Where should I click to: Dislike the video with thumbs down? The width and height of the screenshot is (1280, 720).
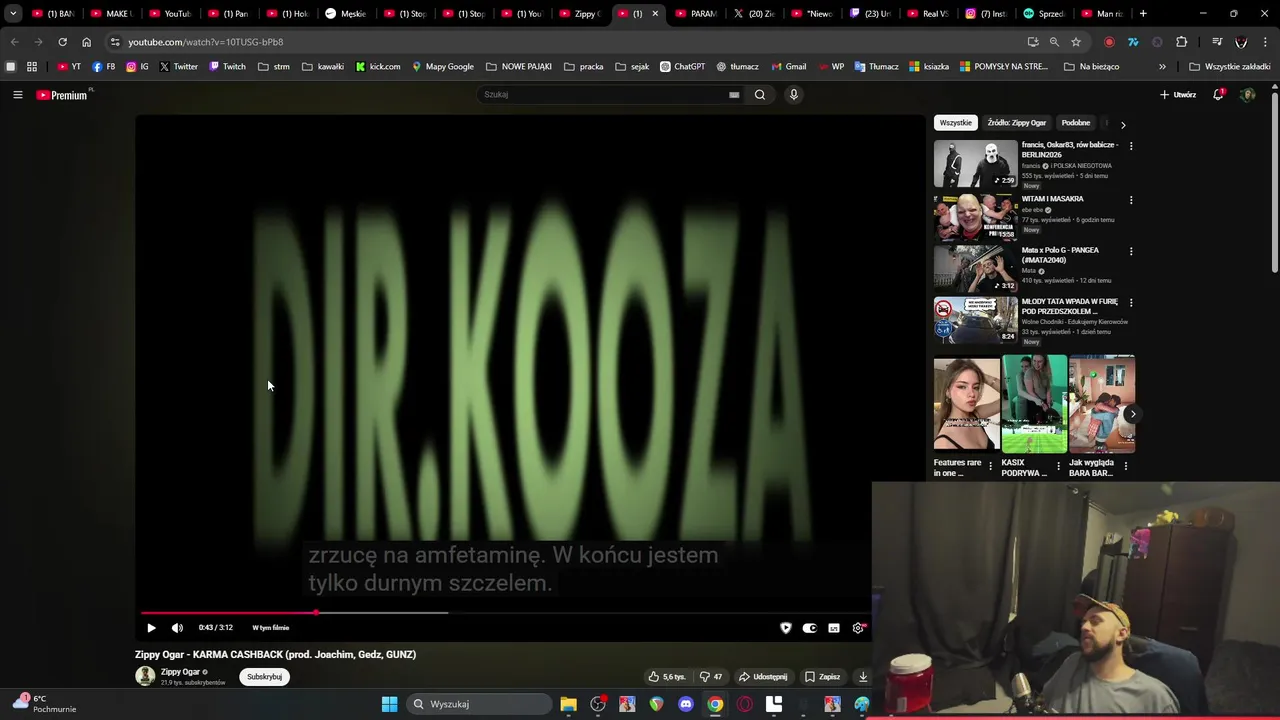point(711,677)
